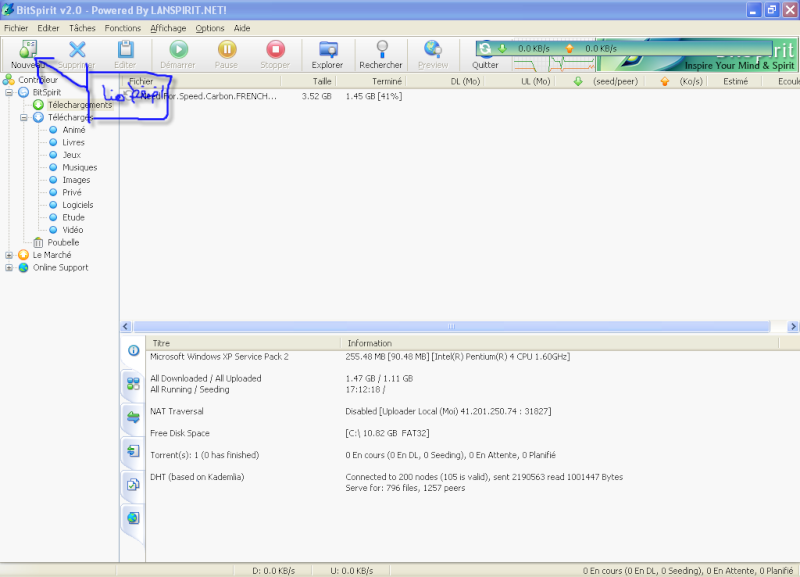Click the Information column header
800x577 pixels.
tap(560, 343)
